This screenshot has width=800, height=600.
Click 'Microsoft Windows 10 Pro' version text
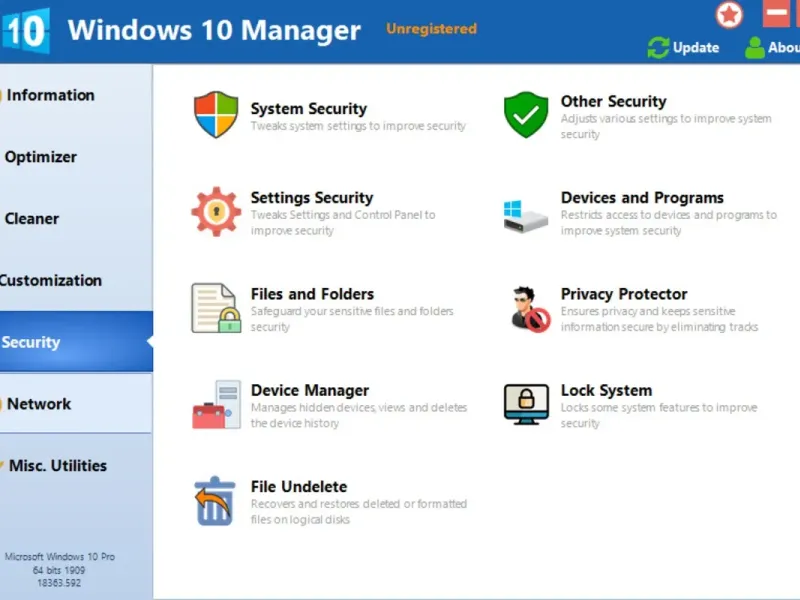[60, 557]
